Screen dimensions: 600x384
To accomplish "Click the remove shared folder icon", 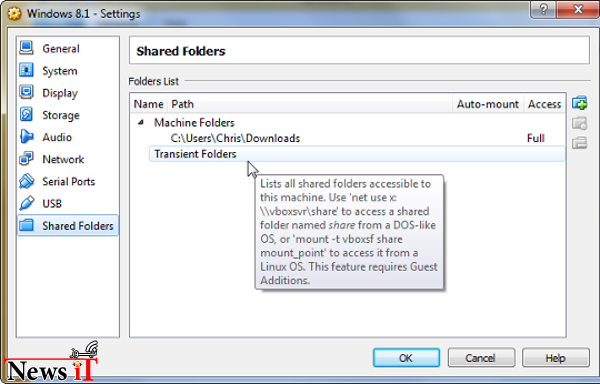I will point(579,143).
